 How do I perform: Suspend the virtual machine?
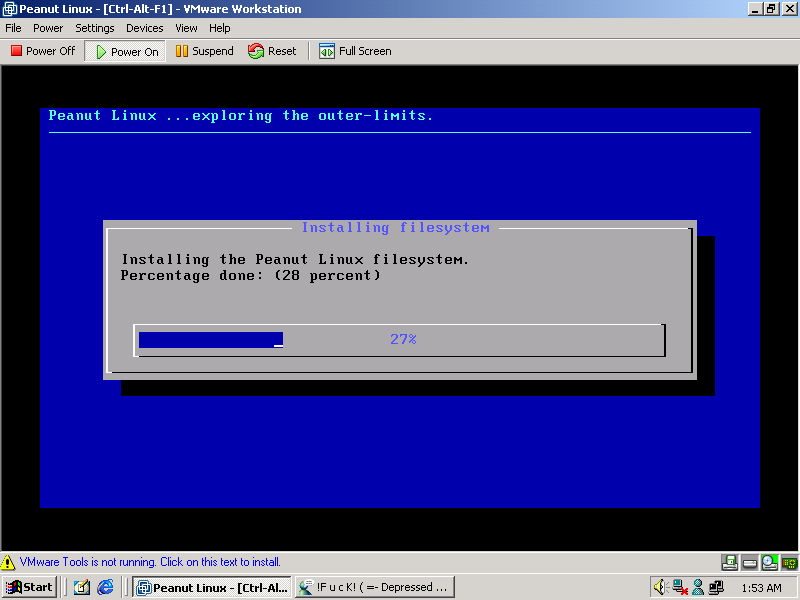pyautogui.click(x=204, y=51)
